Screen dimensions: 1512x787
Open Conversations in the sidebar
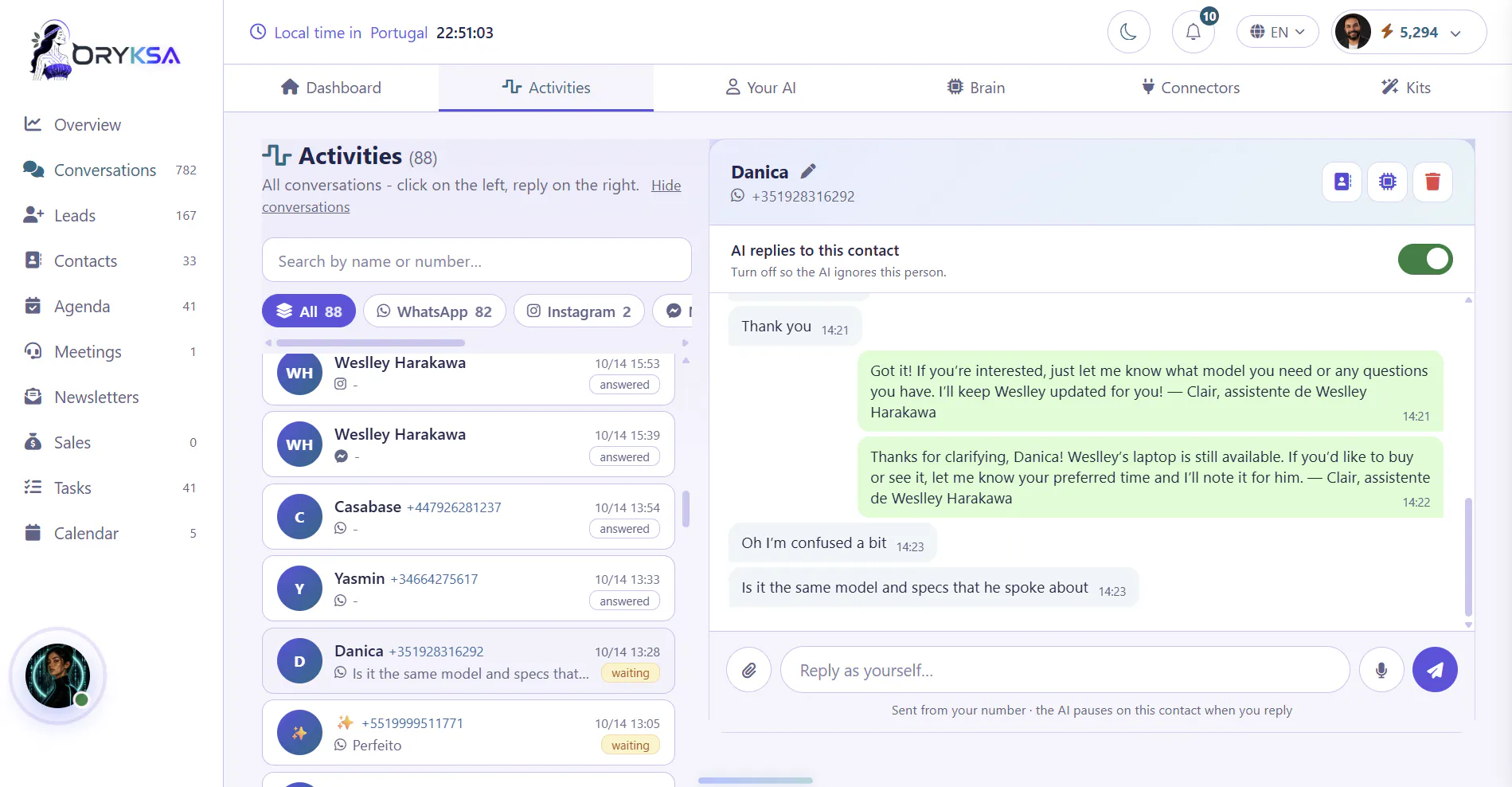tap(111, 170)
